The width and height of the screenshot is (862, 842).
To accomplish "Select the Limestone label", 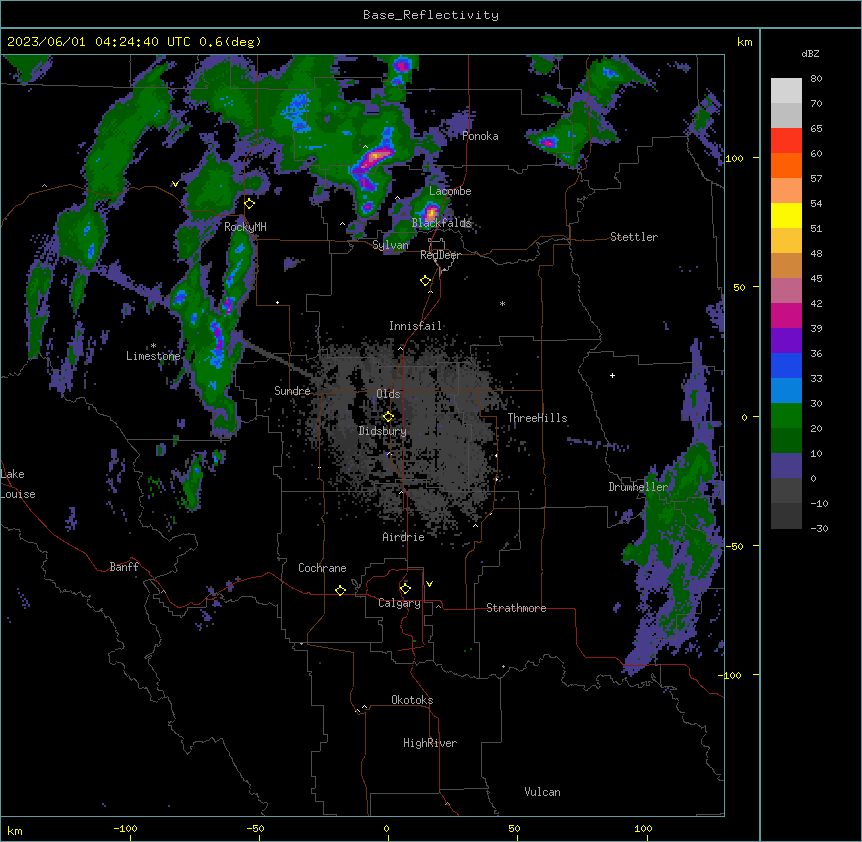I will (153, 356).
